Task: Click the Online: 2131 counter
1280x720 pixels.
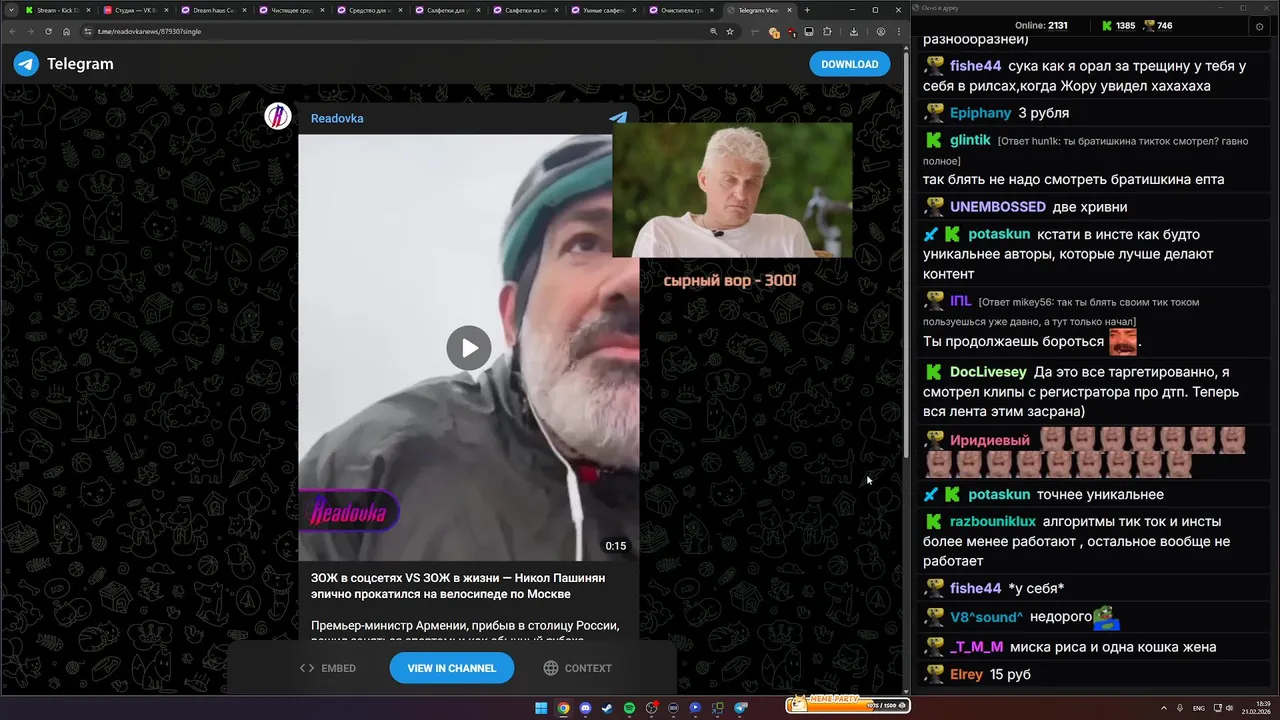Action: point(1041,26)
